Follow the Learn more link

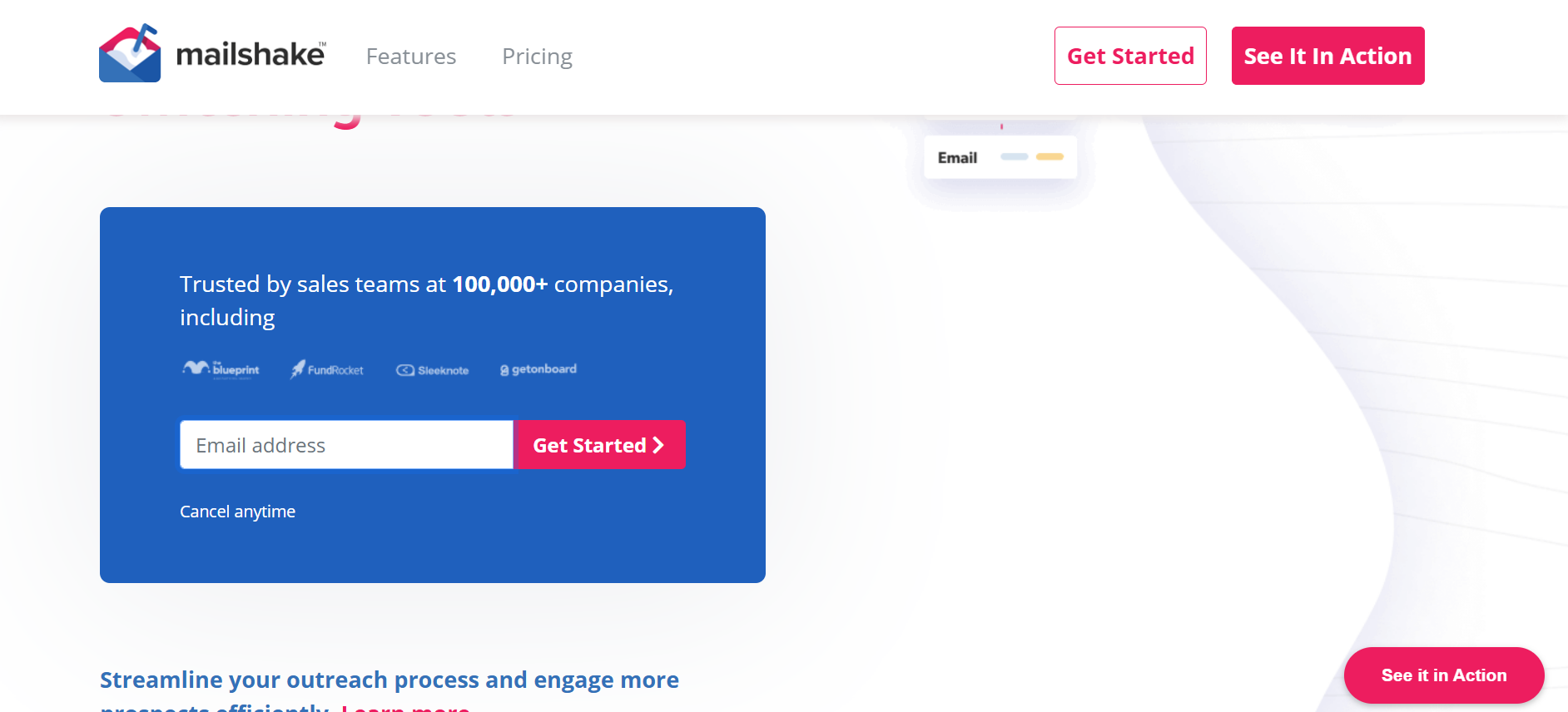point(405,707)
